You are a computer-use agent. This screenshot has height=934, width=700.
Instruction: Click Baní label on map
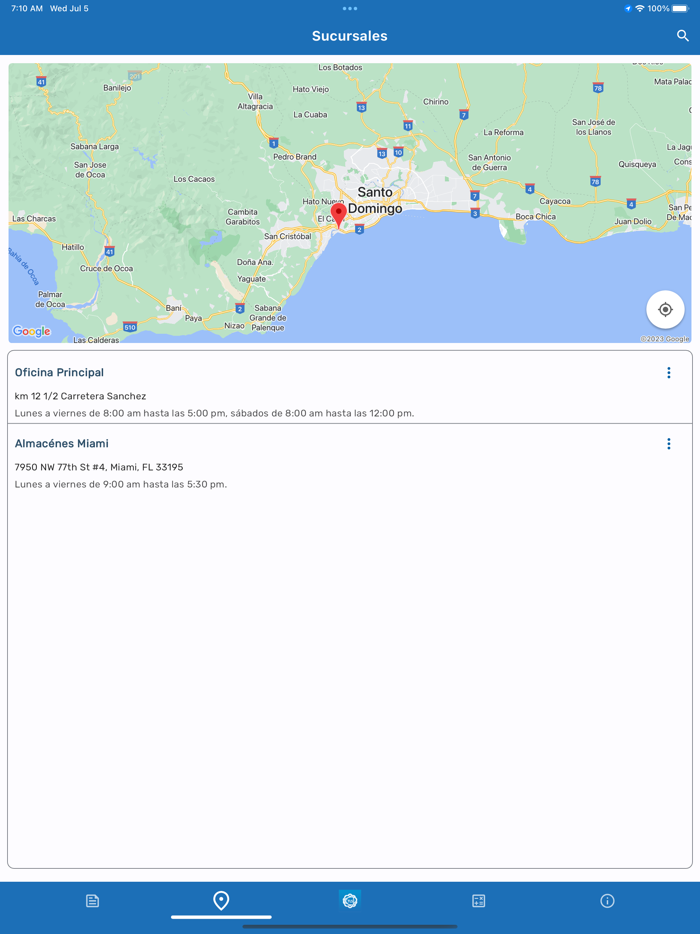click(x=173, y=308)
